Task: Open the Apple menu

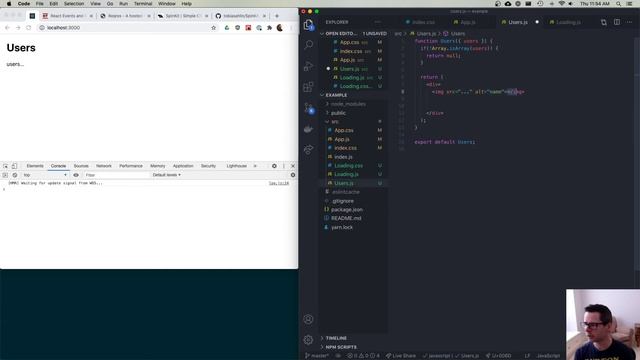Action: point(9,4)
